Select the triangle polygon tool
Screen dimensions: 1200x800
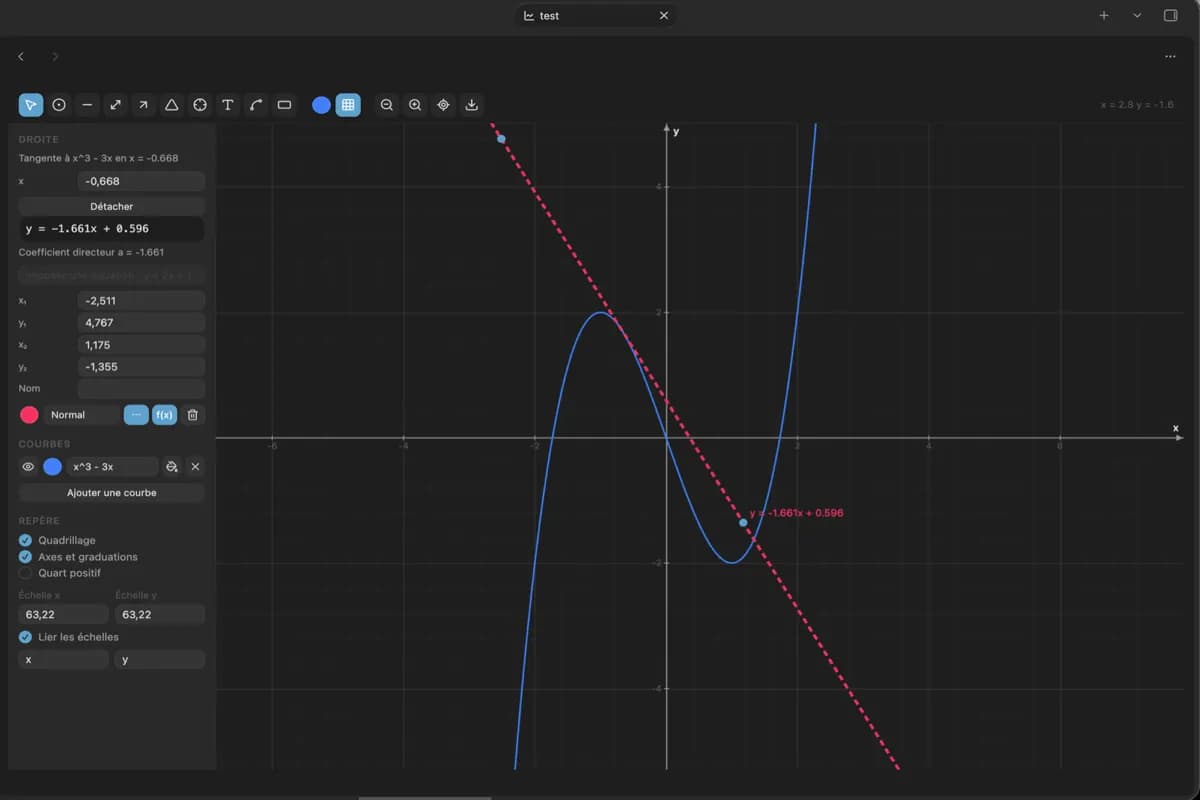171,104
